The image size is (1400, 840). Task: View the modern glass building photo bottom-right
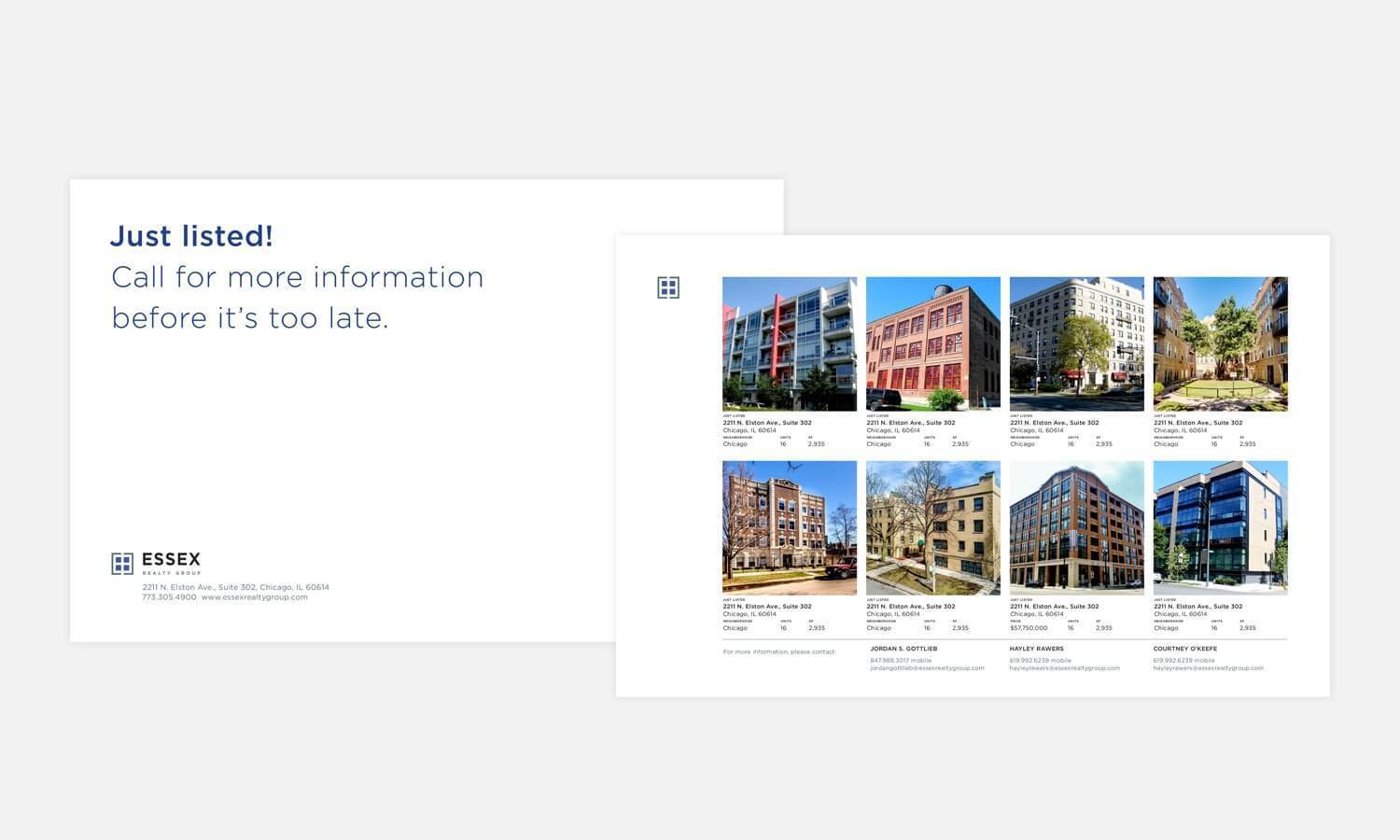[x=1220, y=527]
